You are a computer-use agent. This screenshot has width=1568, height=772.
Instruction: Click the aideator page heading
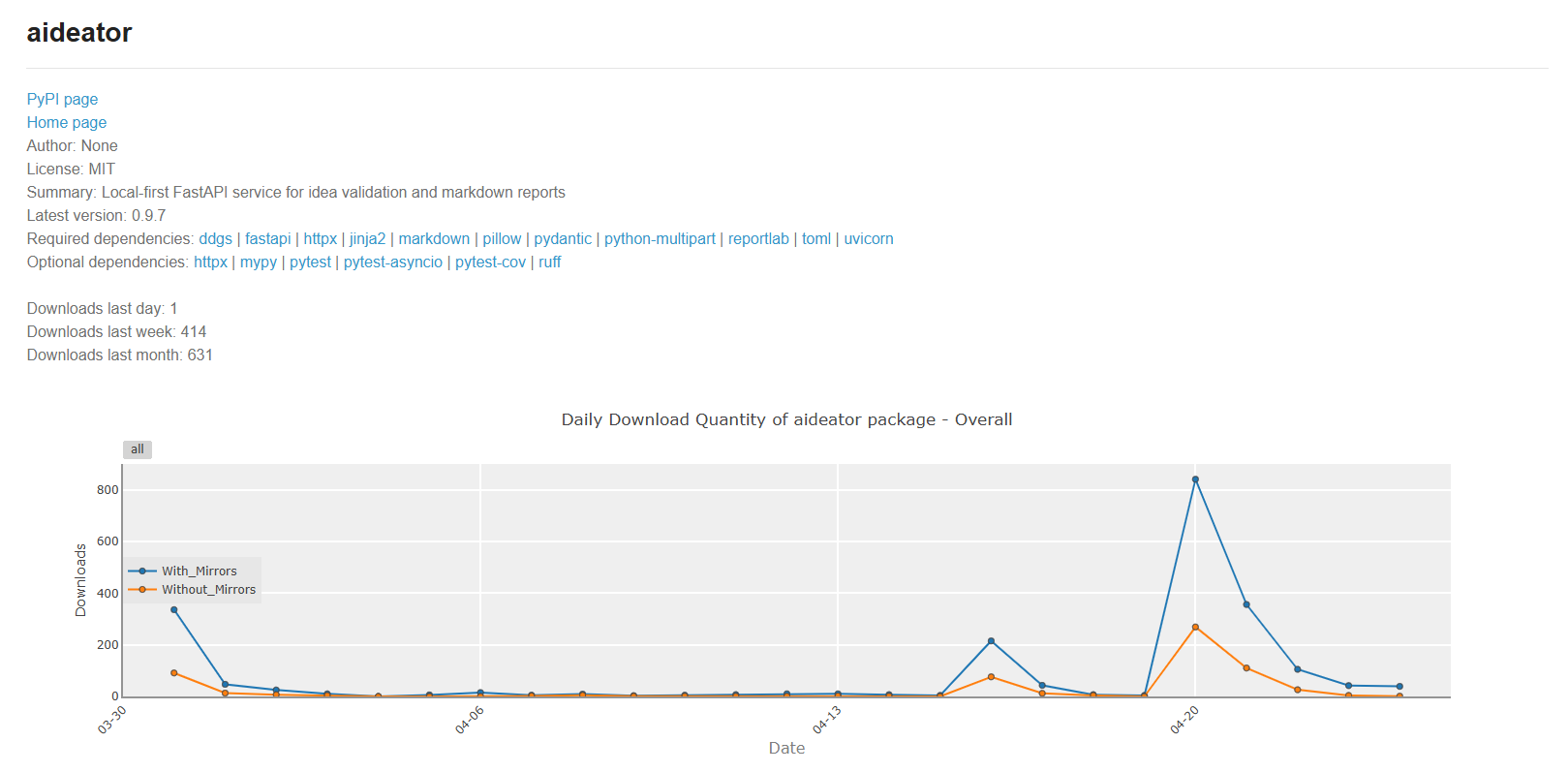tap(79, 33)
